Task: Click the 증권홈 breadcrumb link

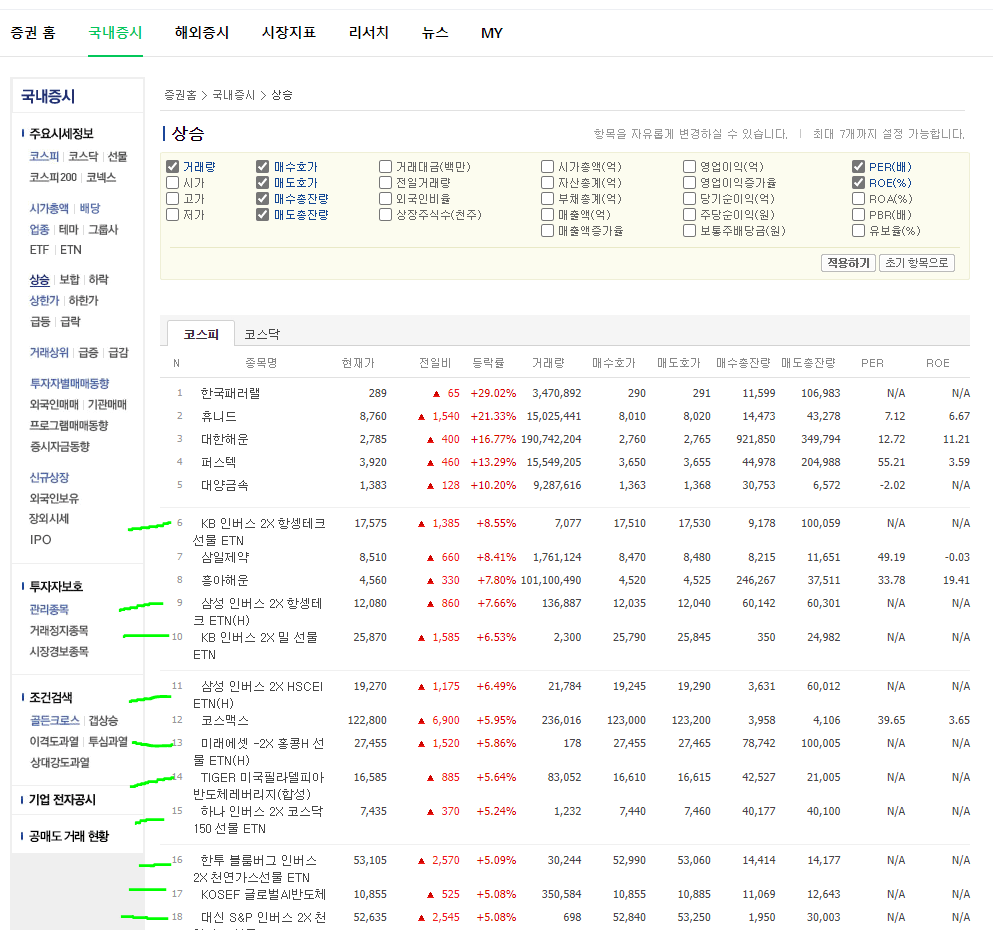Action: coord(180,95)
